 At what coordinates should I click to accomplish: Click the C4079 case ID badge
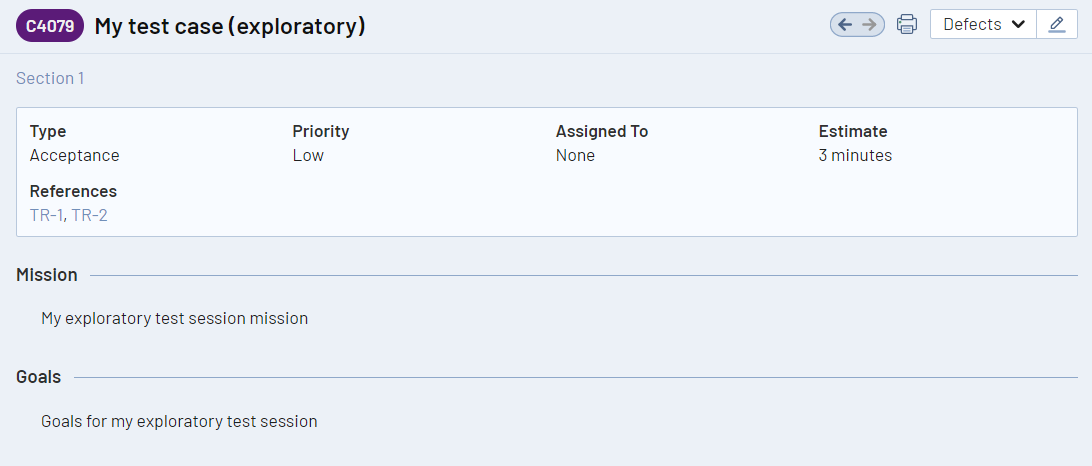(50, 27)
